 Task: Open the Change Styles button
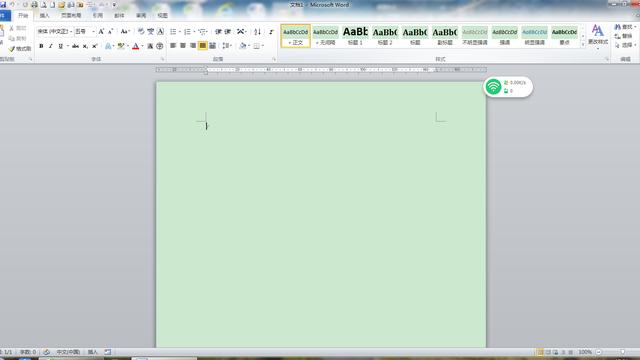[x=598, y=36]
